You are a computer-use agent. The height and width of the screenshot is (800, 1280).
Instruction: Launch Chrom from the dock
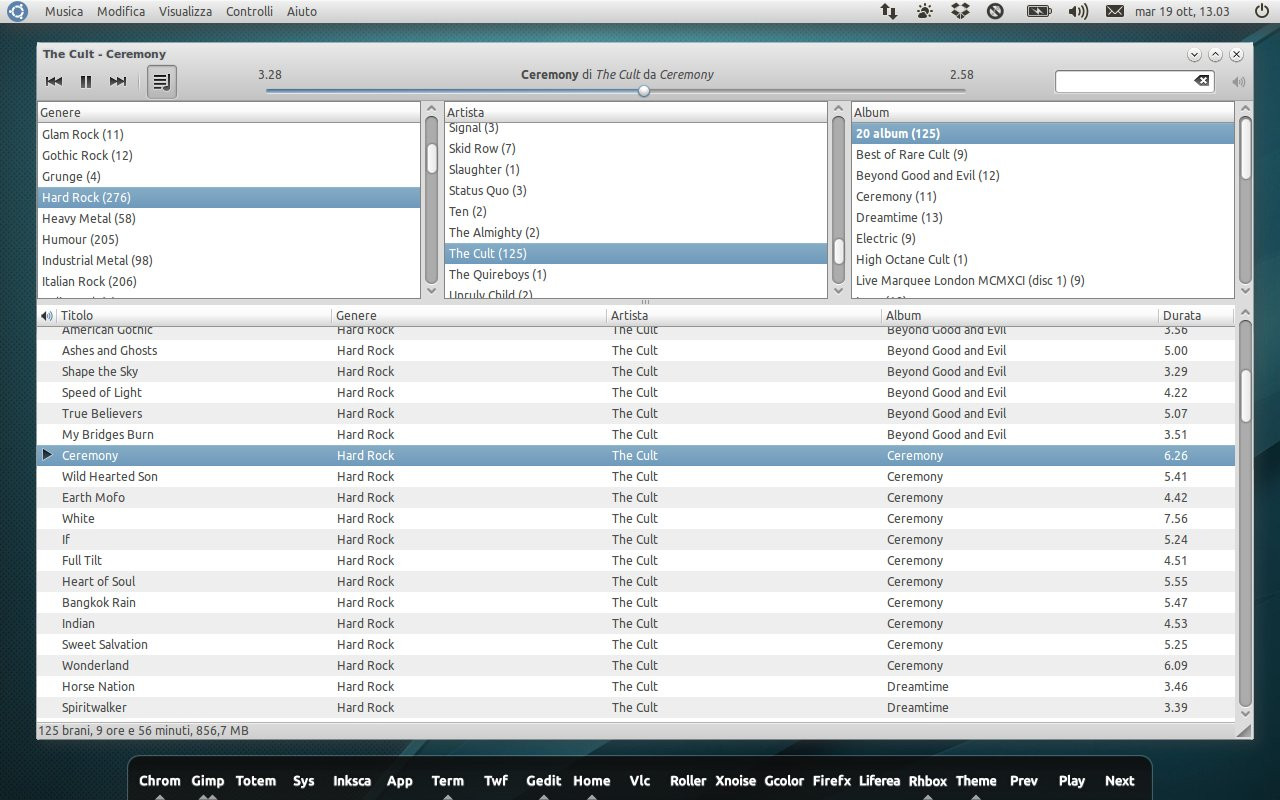pyautogui.click(x=160, y=781)
